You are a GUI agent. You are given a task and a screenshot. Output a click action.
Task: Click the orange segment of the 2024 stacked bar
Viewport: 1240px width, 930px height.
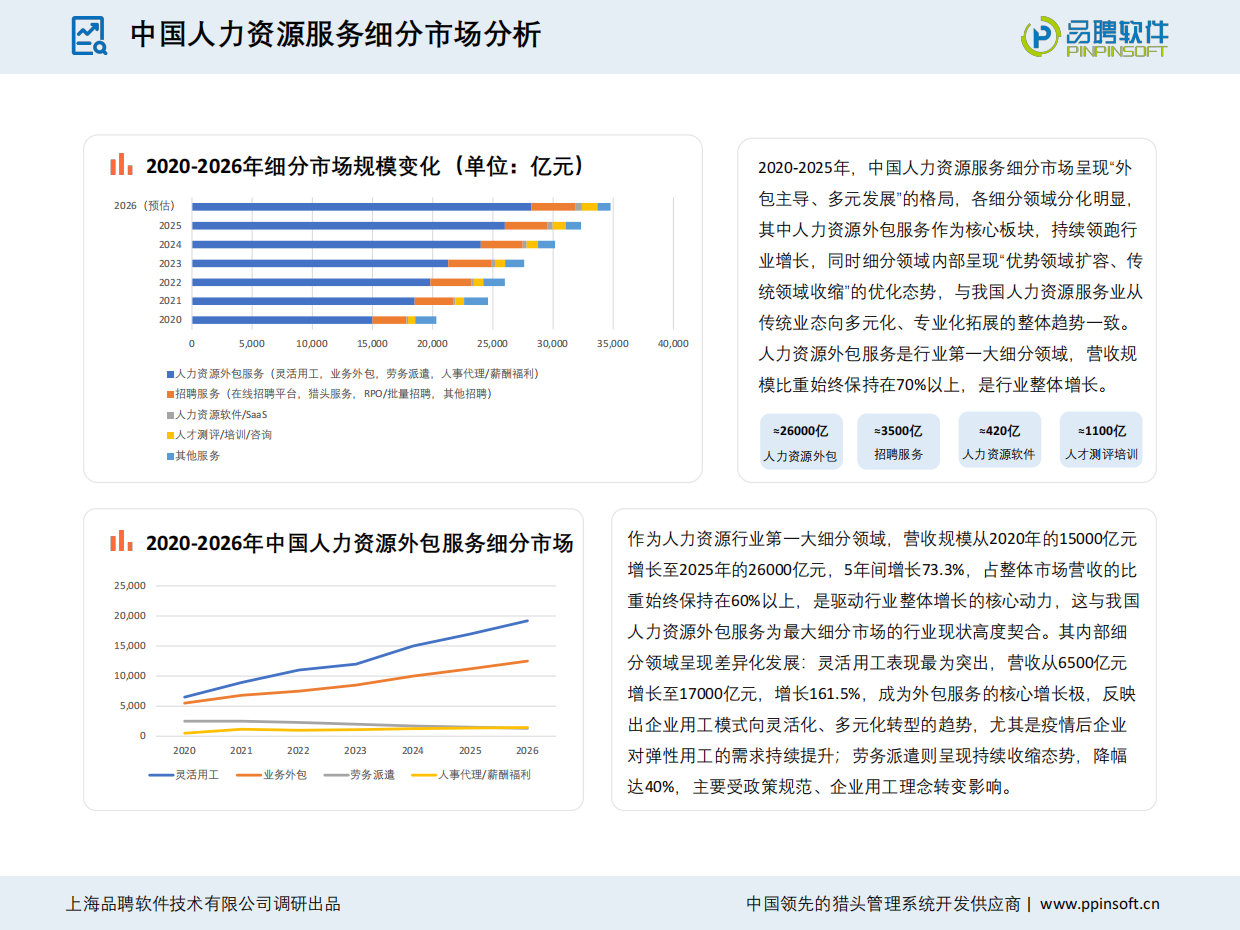[x=501, y=244]
